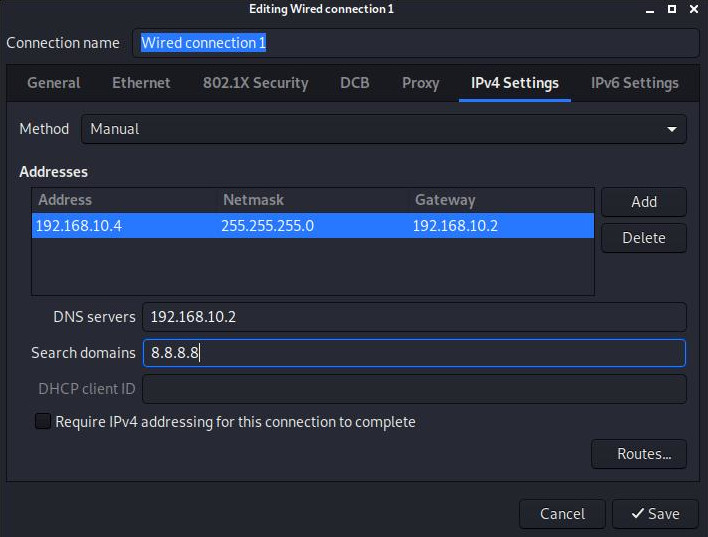Open the Ethernet tab
Image resolution: width=708 pixels, height=537 pixels.
pyautogui.click(x=141, y=83)
